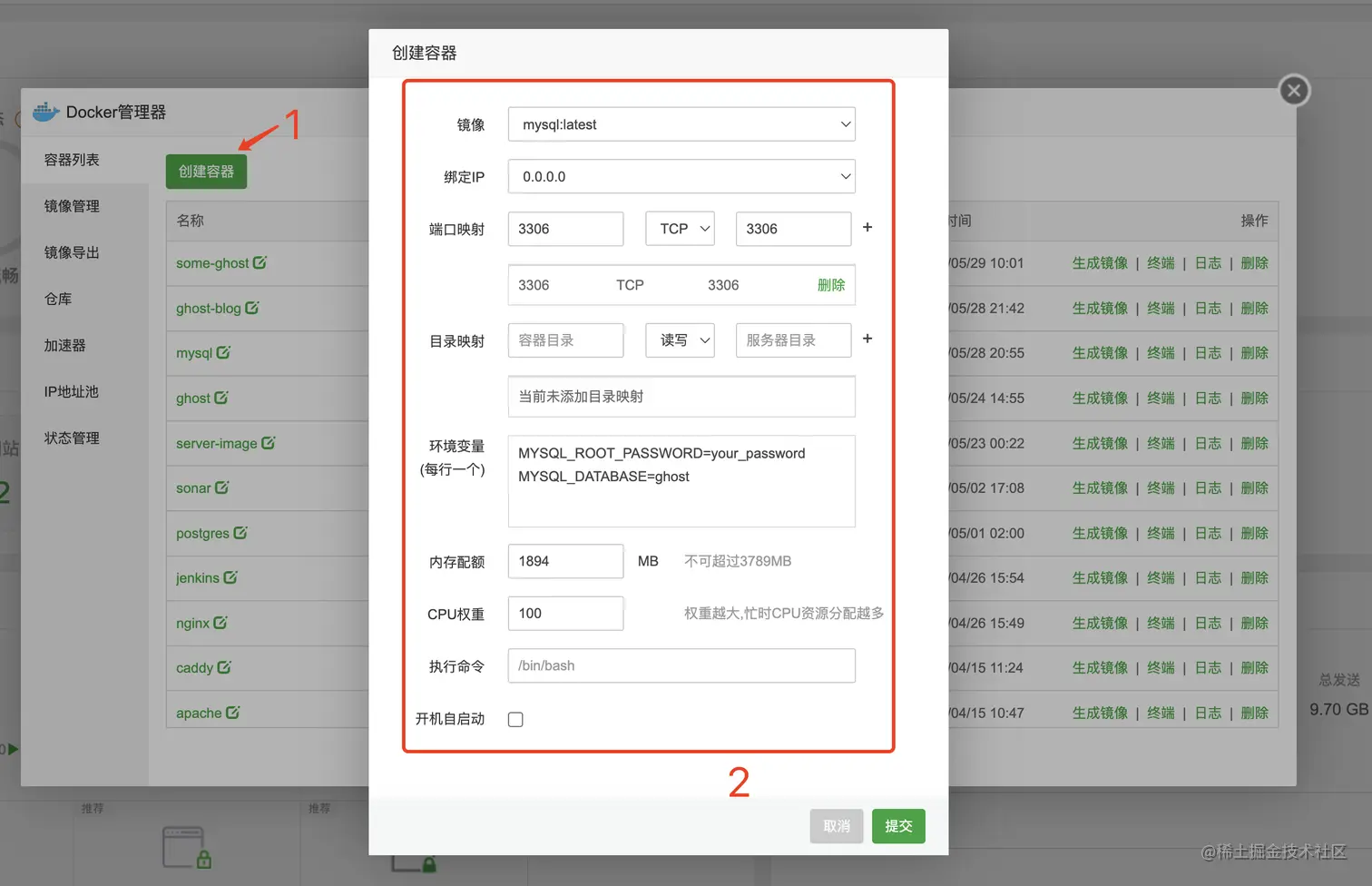Click the 内存配额 1894 input
1372x886 pixels.
pos(565,561)
